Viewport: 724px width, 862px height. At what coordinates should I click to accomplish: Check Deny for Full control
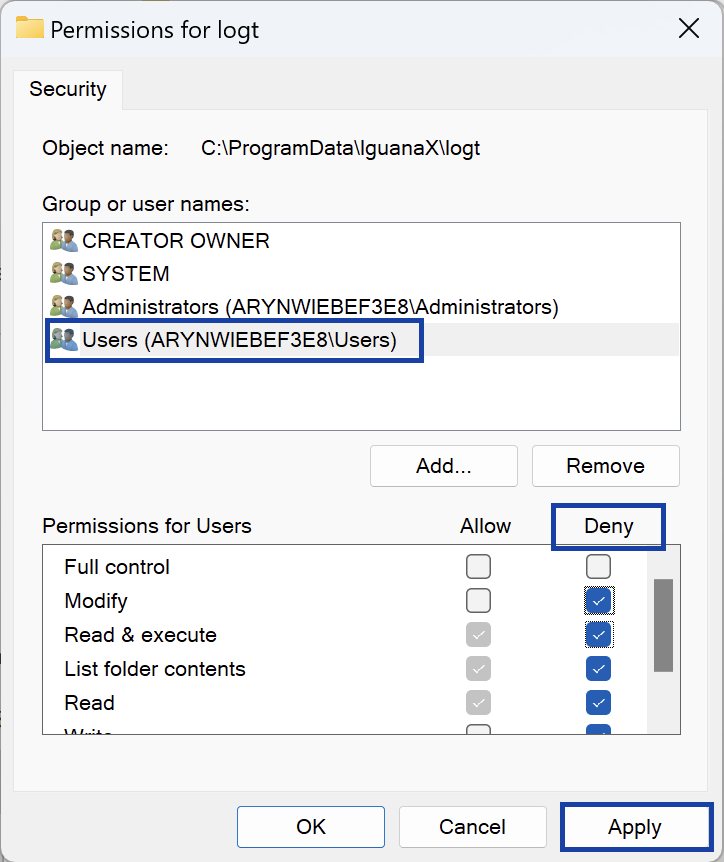click(x=598, y=567)
